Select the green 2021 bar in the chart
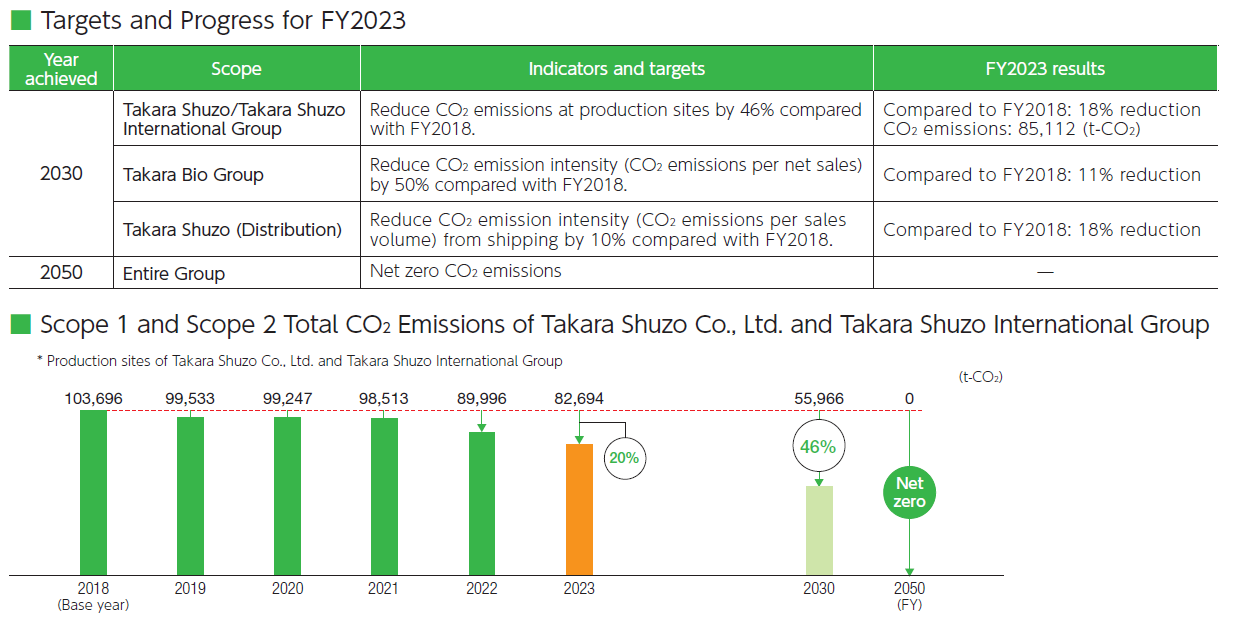The height and width of the screenshot is (621, 1237). [384, 497]
